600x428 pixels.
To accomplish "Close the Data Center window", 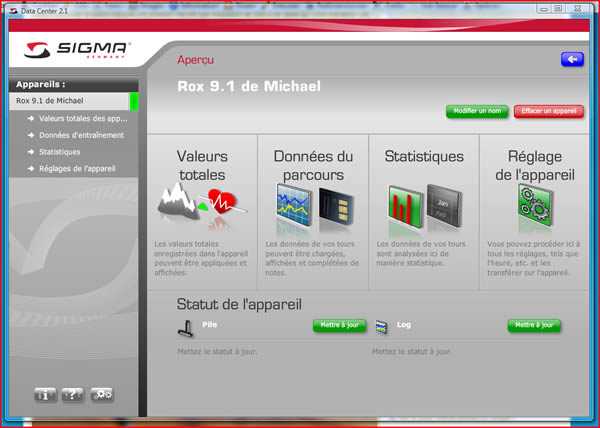I will coord(578,8).
